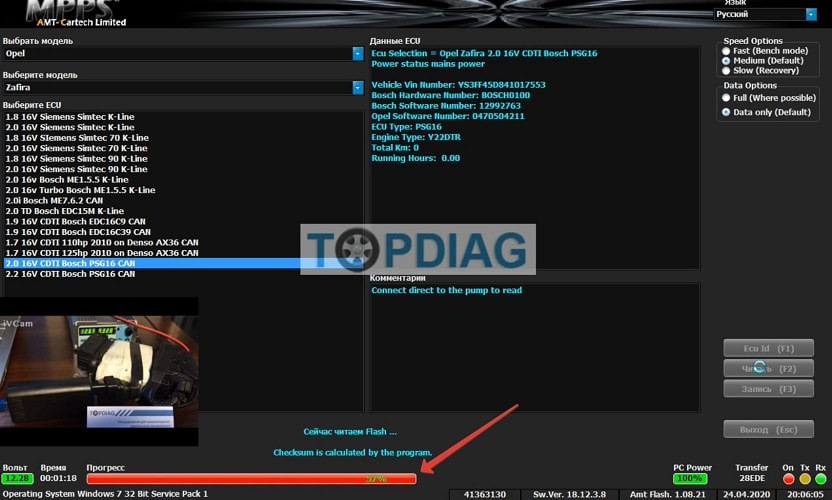Select 2.0 16v Turbo Bosch ME1.5.5 K-Line
The image size is (832, 500).
click(80, 190)
